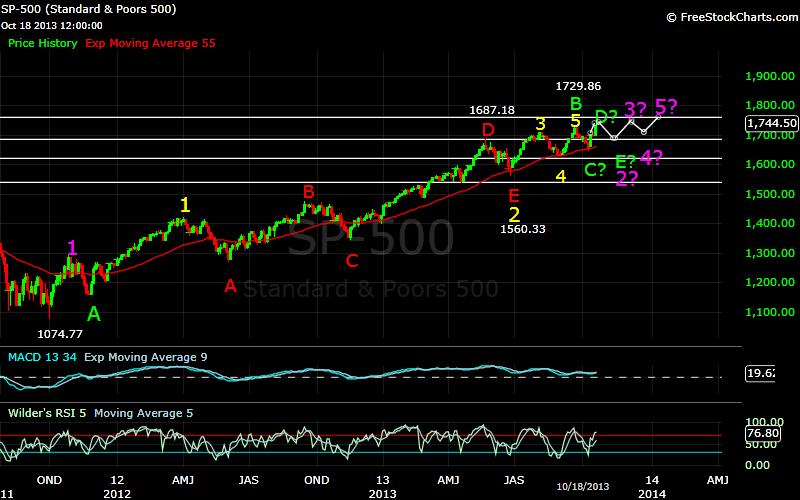Viewport: 800px width, 500px height.
Task: Click the 1,100.00 price axis label
Action: [x=770, y=312]
